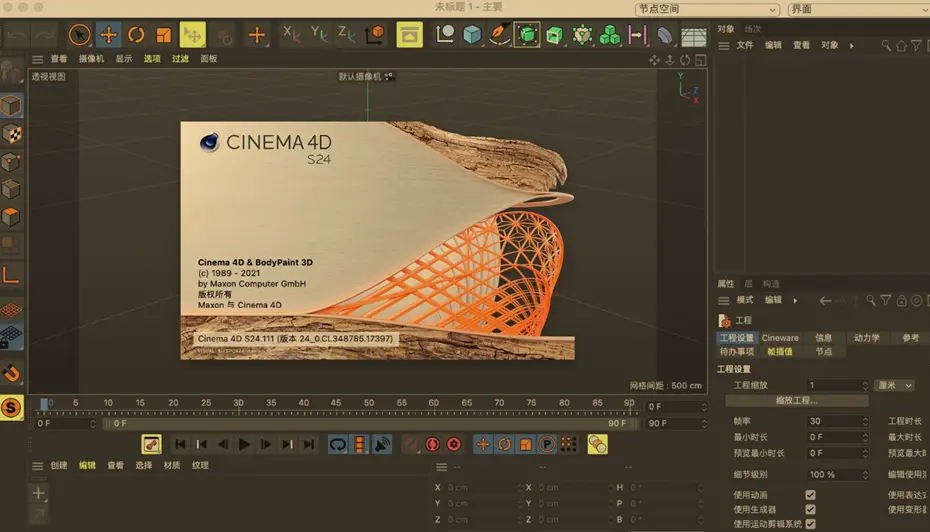930x532 pixels.
Task: Click the viewport maximize toggle icon at top-right
Action: pos(700,60)
